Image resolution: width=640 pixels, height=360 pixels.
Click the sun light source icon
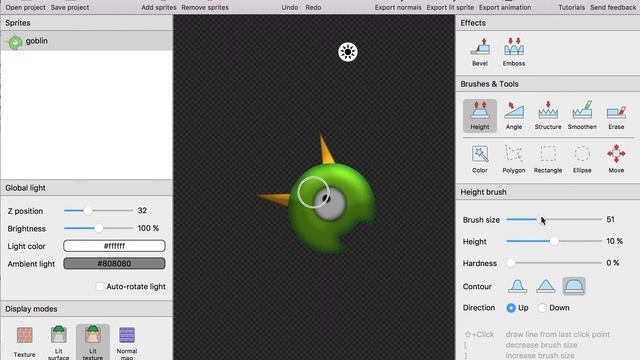348,52
